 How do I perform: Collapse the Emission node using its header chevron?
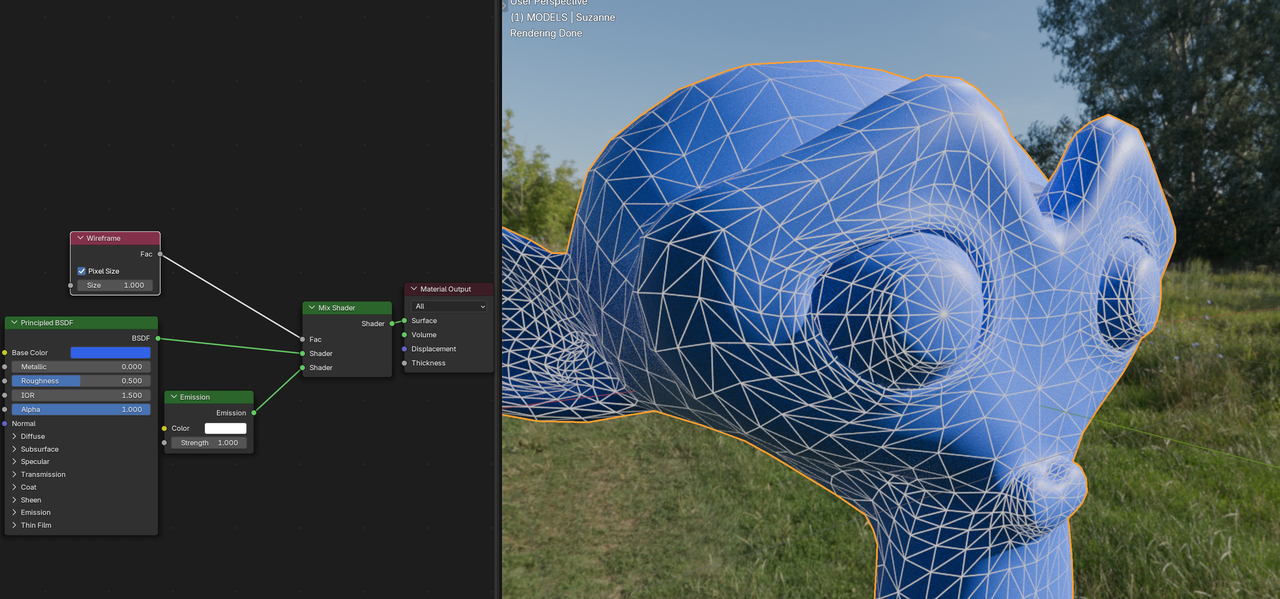pos(174,397)
